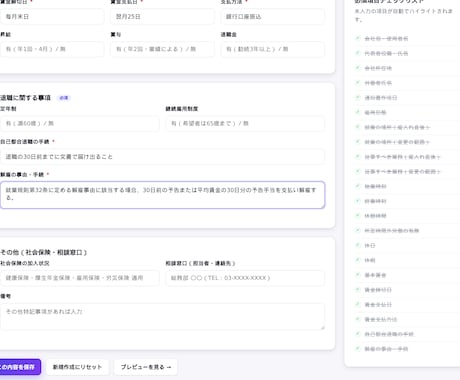Click check icon beside 所定時間外労働の有無 in checklist
Screen dimensions: 460x380
click(x=358, y=230)
